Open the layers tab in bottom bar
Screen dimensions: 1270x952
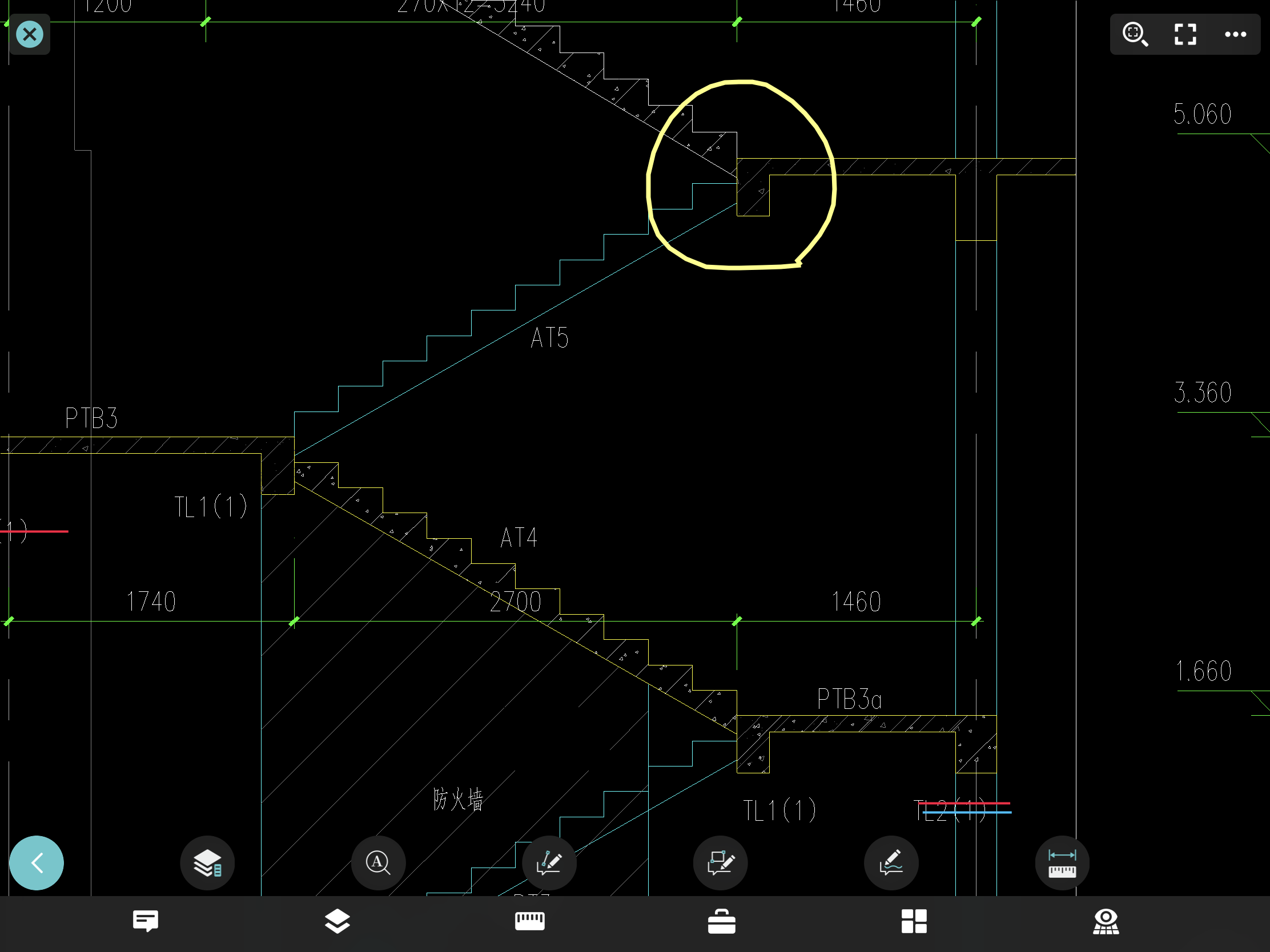pos(337,921)
